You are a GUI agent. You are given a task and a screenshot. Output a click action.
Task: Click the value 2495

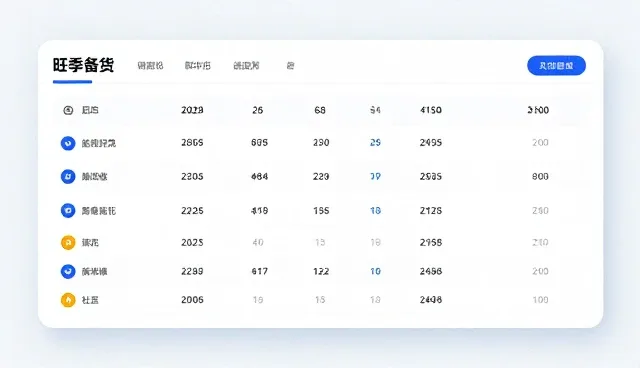(431, 143)
